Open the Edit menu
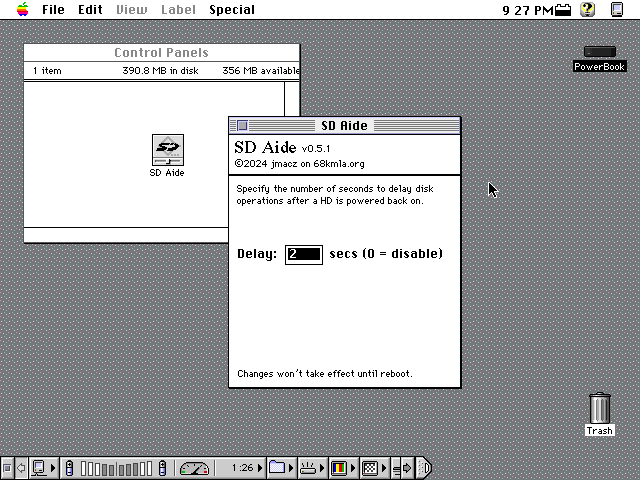The height and width of the screenshot is (480, 640). click(90, 9)
